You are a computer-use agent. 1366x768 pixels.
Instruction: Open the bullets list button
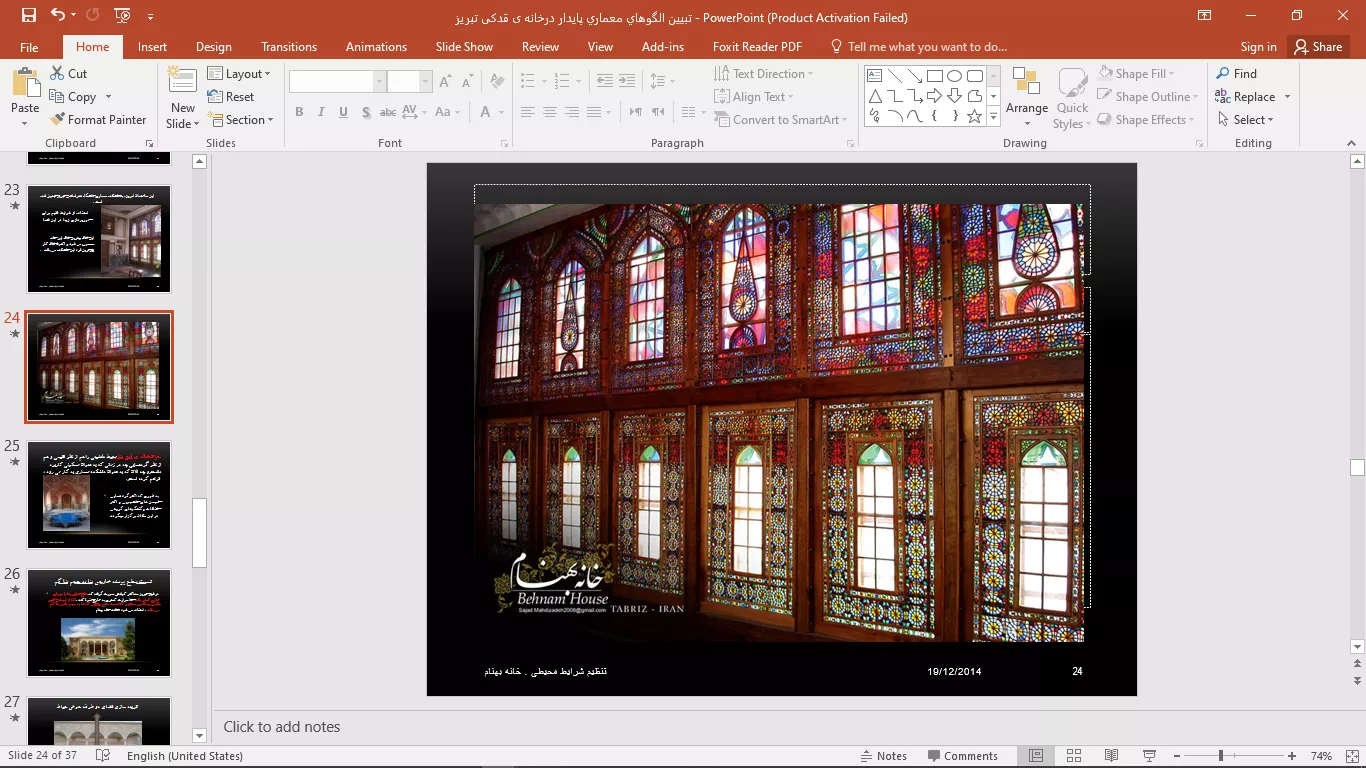click(528, 81)
